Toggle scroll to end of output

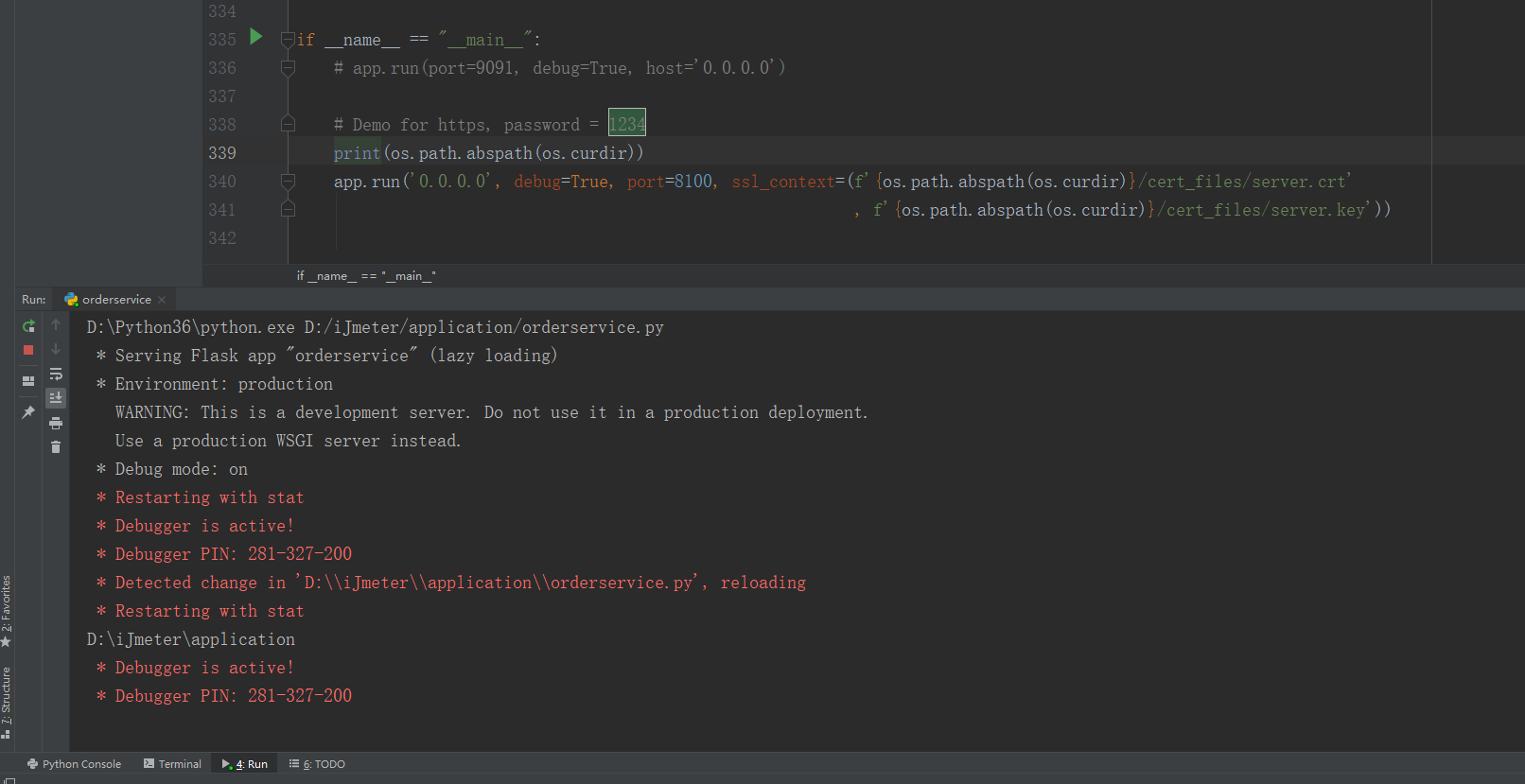coord(56,398)
